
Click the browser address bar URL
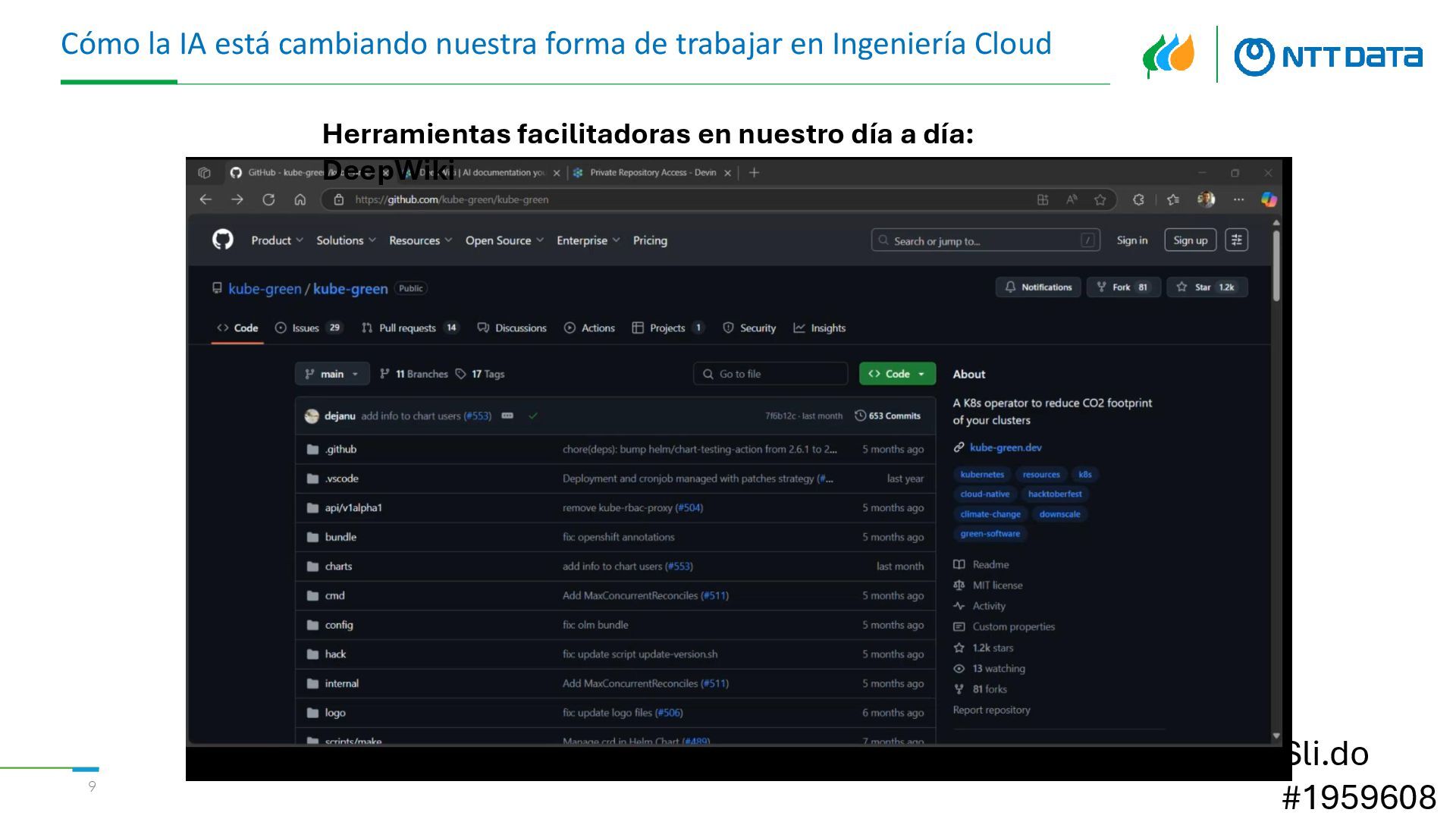click(451, 199)
